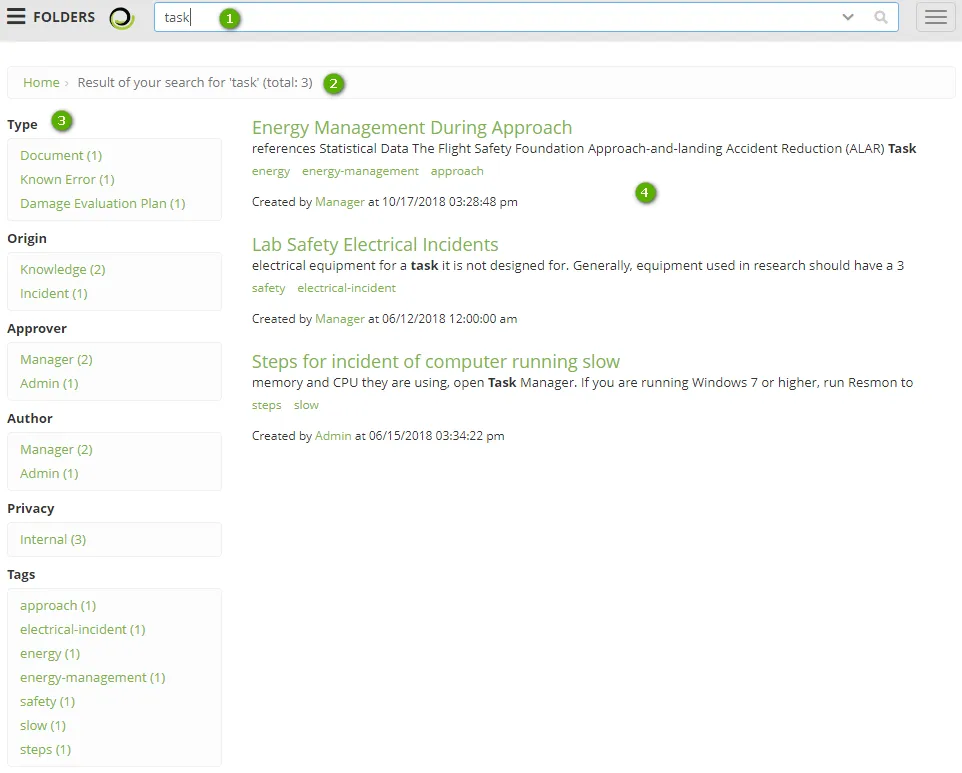Go to Home breadcrumb
This screenshot has height=773, width=962.
point(41,82)
